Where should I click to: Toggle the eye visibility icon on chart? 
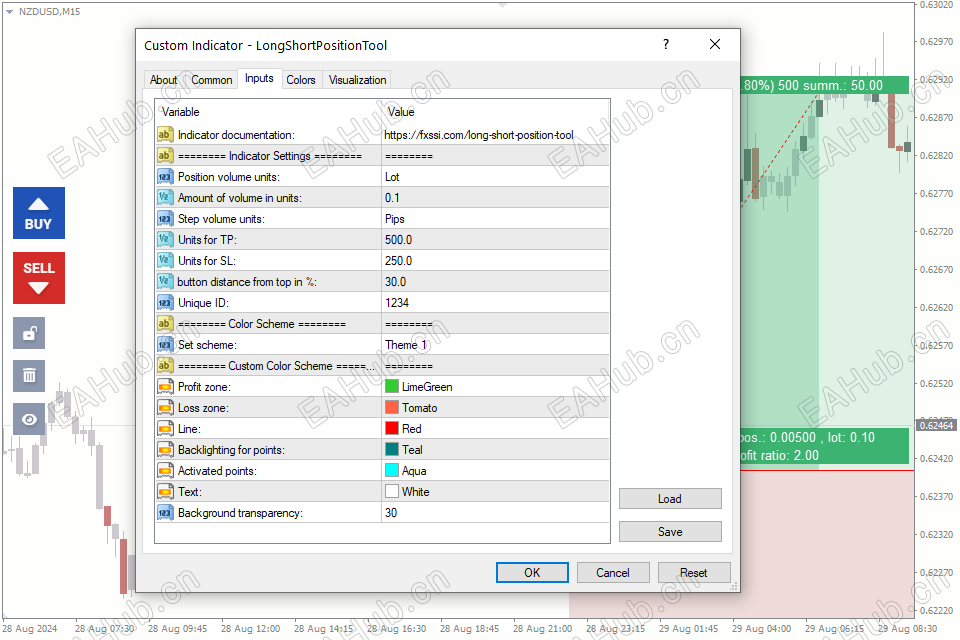click(x=29, y=419)
